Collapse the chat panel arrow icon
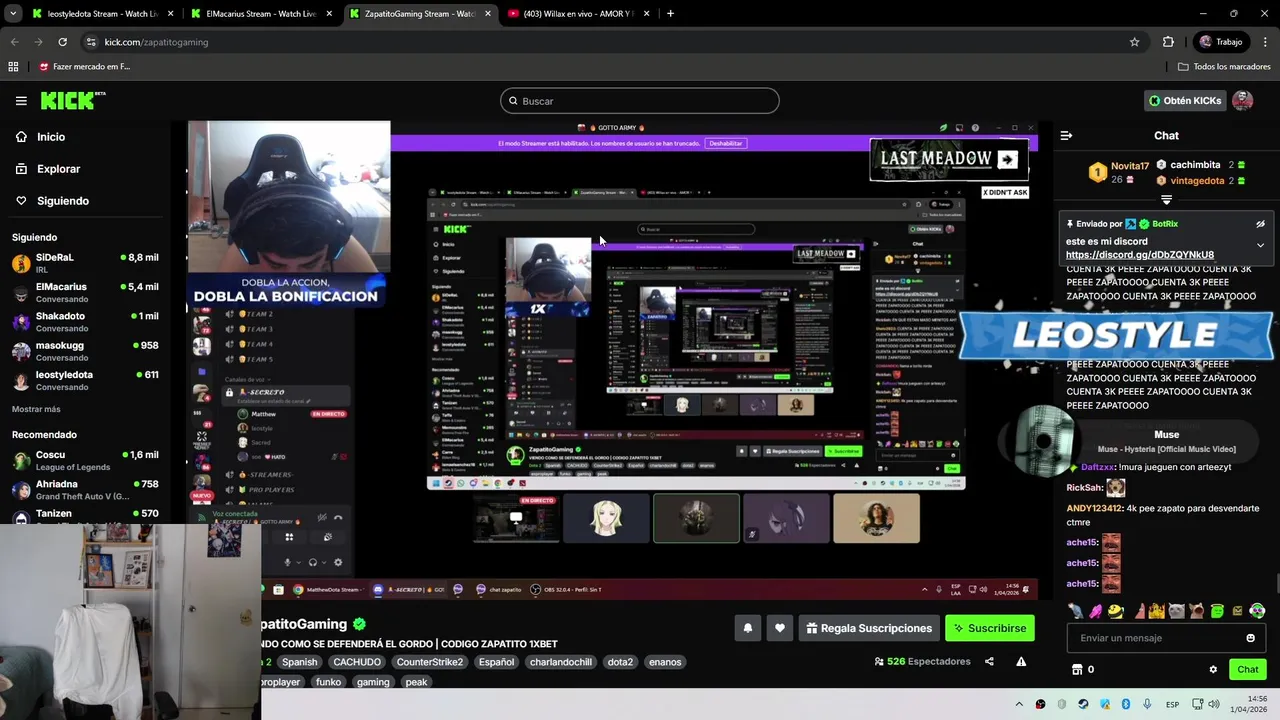The image size is (1280, 720). pos(1066,136)
